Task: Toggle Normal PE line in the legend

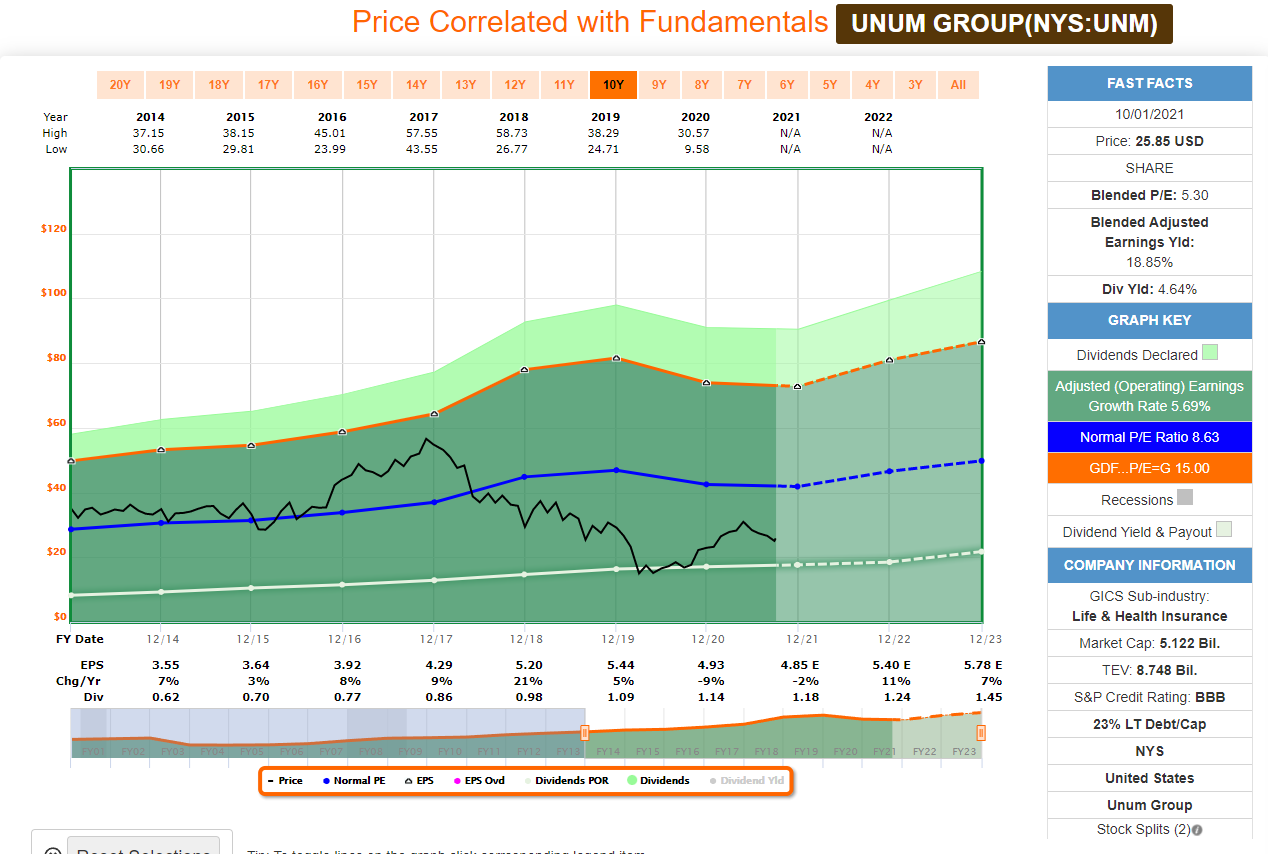Action: [x=353, y=780]
